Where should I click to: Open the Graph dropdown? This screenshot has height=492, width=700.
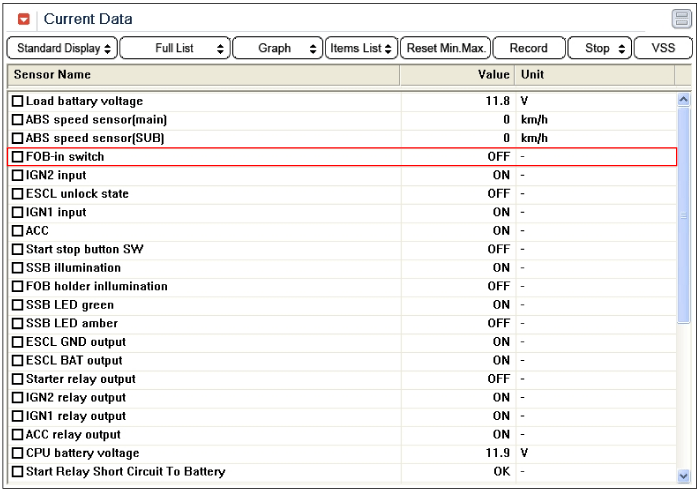click(x=278, y=48)
